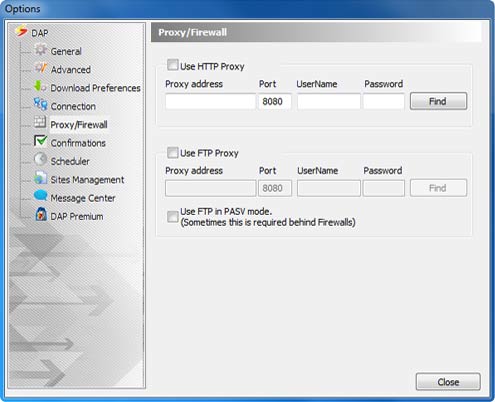Open Message Center settings
The height and width of the screenshot is (402, 495).
pyautogui.click(x=83, y=198)
